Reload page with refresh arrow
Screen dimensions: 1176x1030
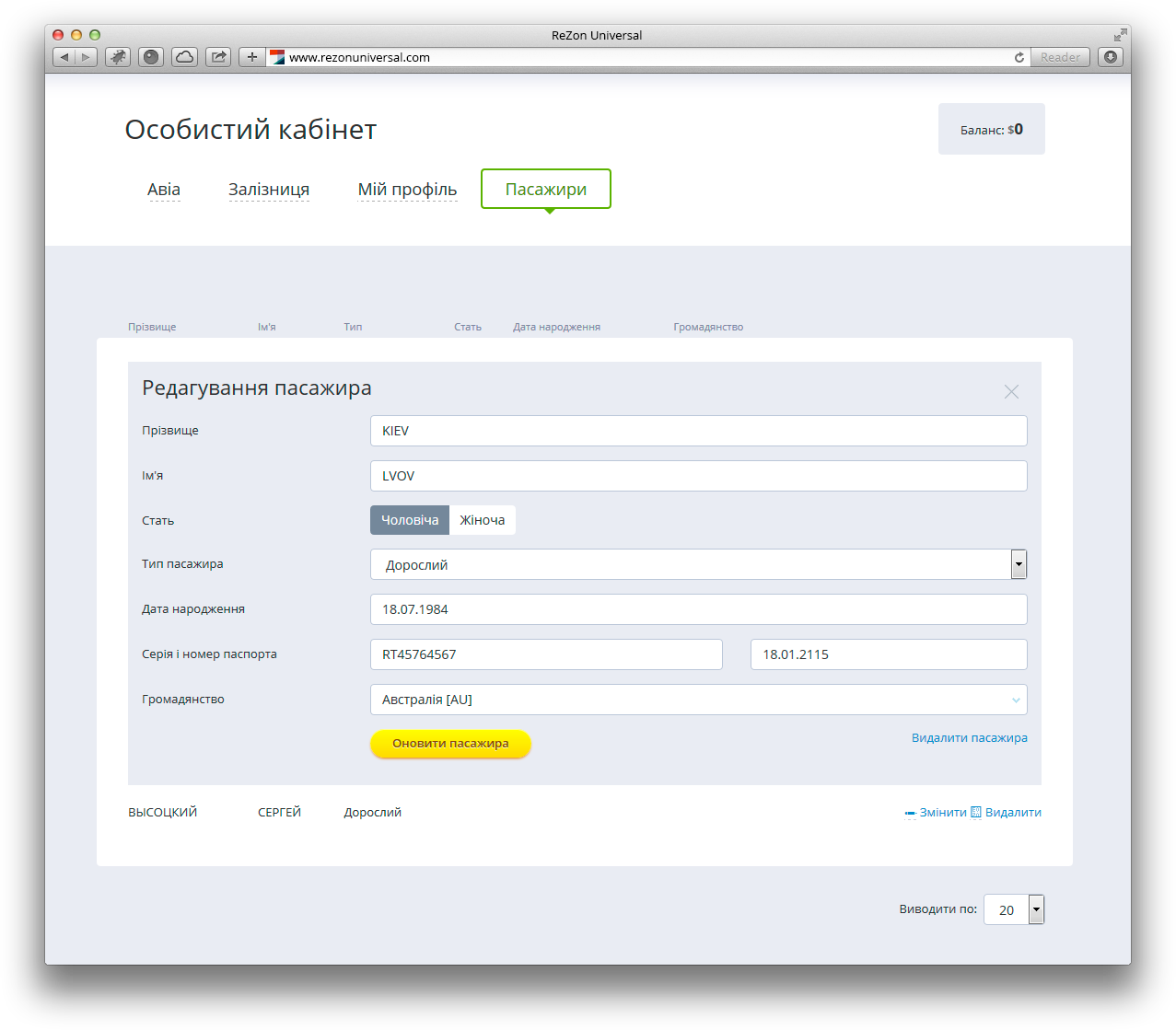coord(1019,57)
